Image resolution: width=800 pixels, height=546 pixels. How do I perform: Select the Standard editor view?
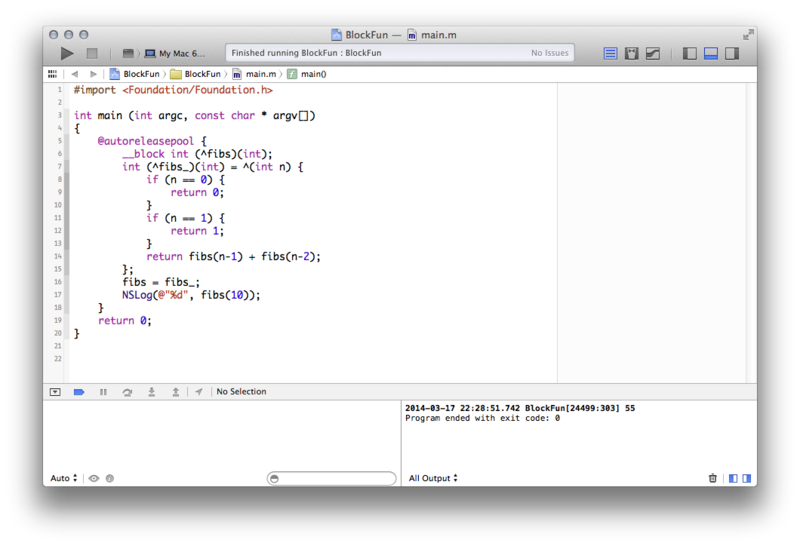pos(610,53)
